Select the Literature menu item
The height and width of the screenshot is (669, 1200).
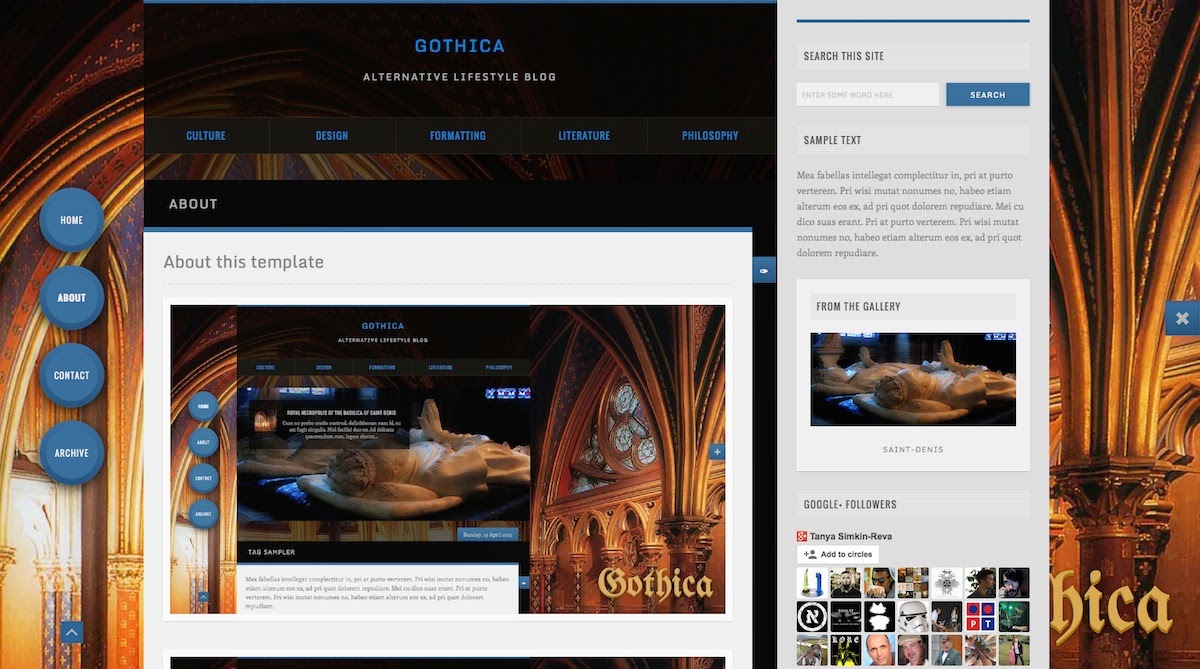pos(584,136)
